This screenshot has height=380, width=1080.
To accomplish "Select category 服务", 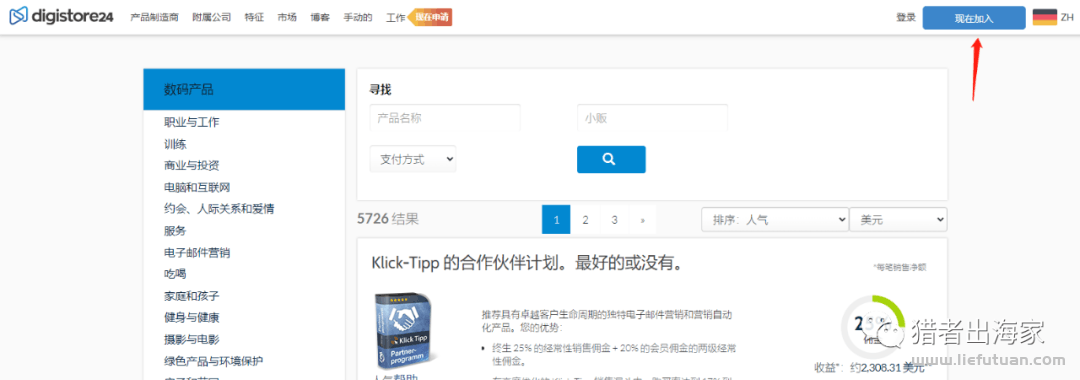I will coord(175,231).
